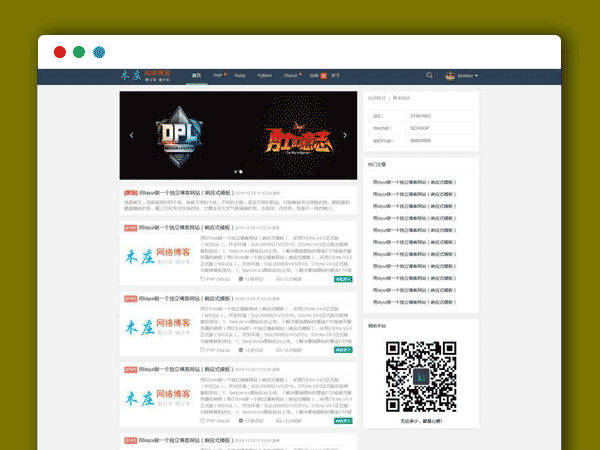Viewport: 600px width, 450px height.
Task: Switch to the first sidebar statistics tab
Action: (377, 98)
